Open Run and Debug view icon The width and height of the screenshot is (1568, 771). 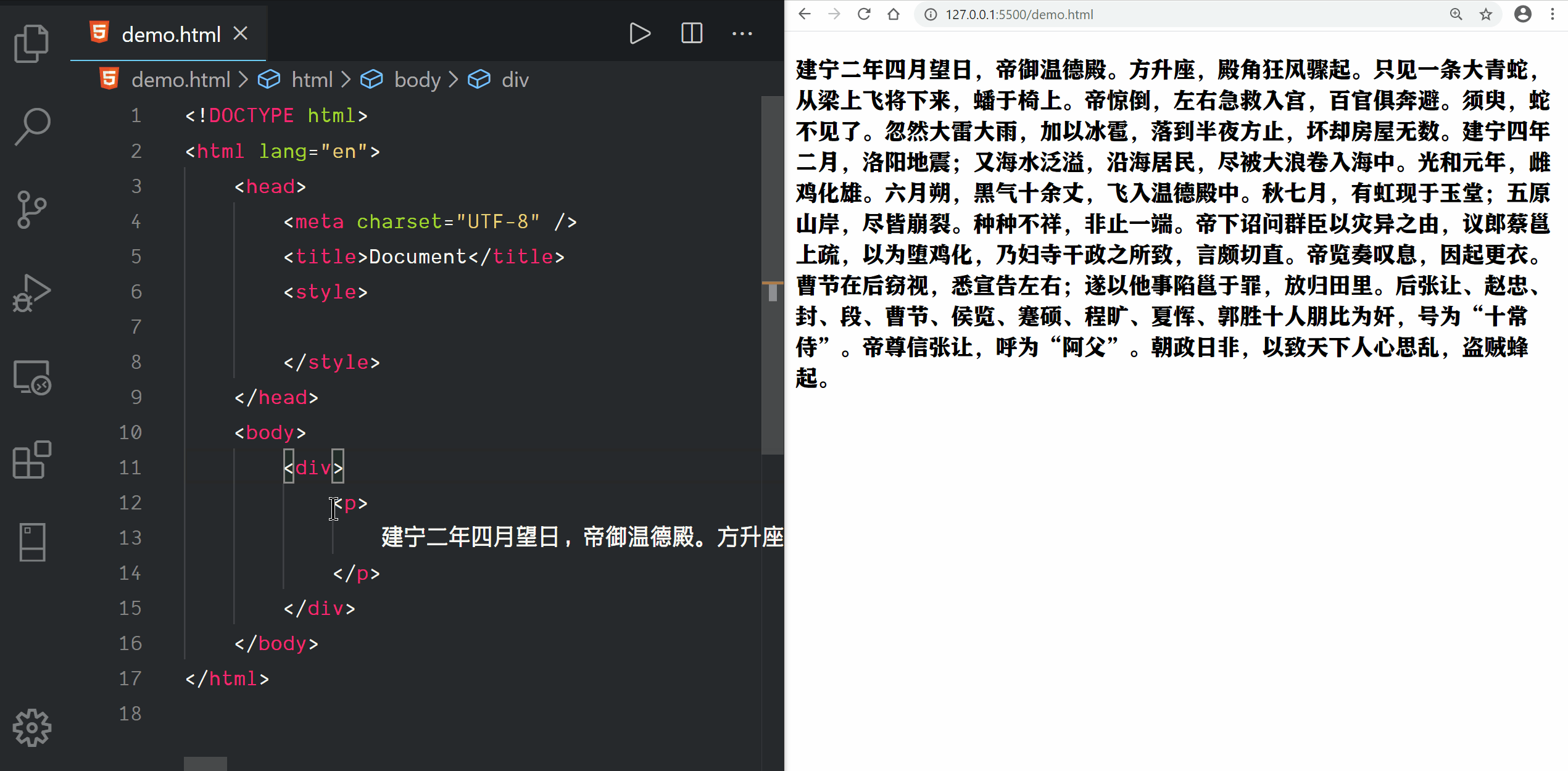pos(31,293)
